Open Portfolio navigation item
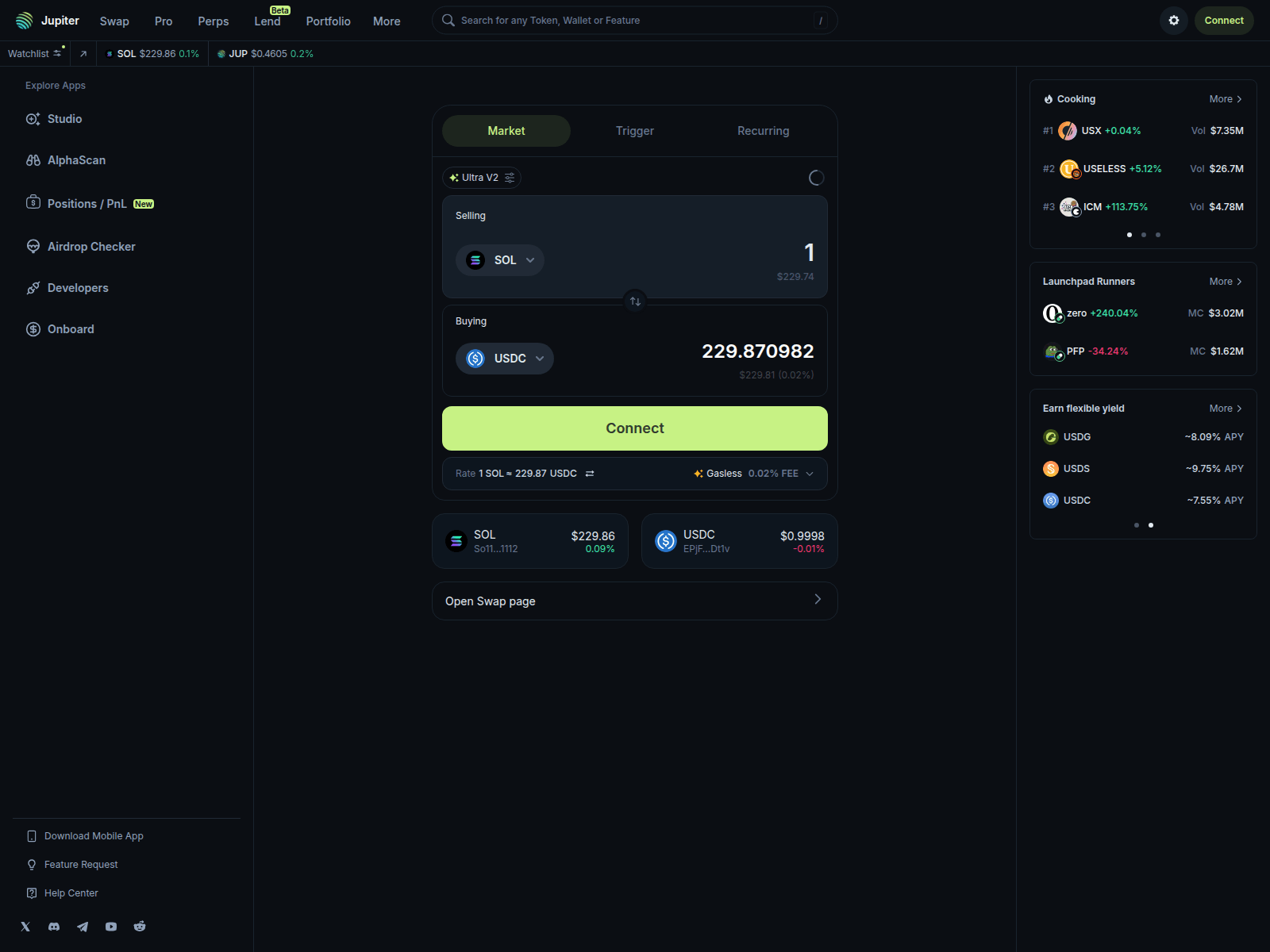 click(329, 21)
